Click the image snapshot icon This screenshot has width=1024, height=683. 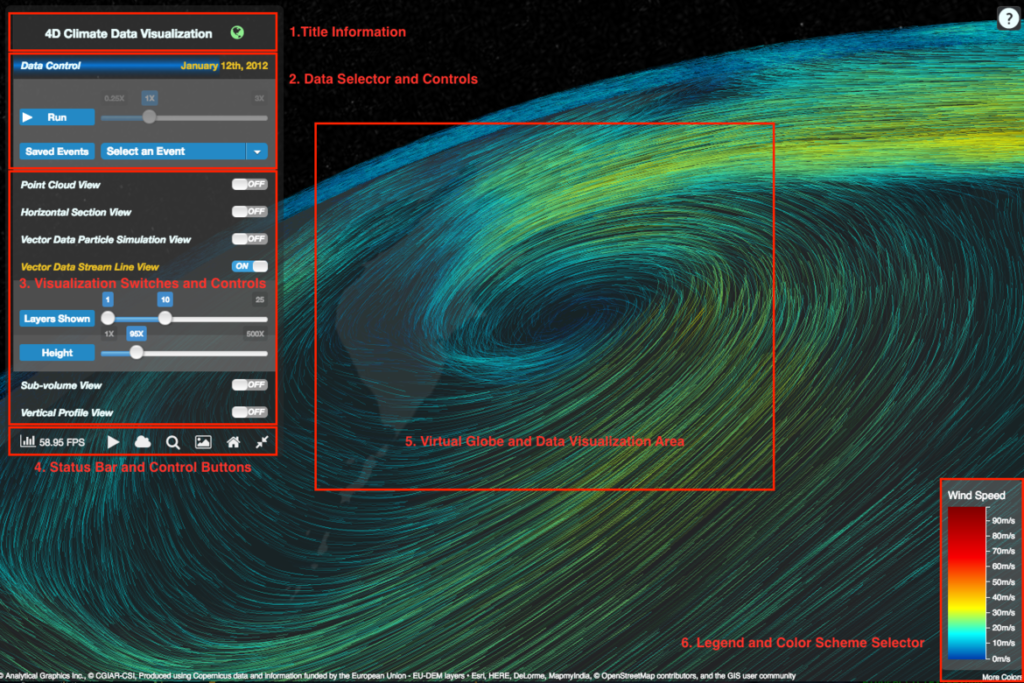click(x=203, y=441)
